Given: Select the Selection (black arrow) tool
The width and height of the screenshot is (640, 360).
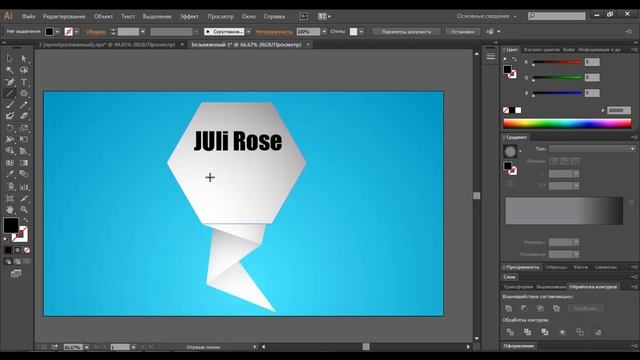Looking at the screenshot, I should tap(9, 58).
